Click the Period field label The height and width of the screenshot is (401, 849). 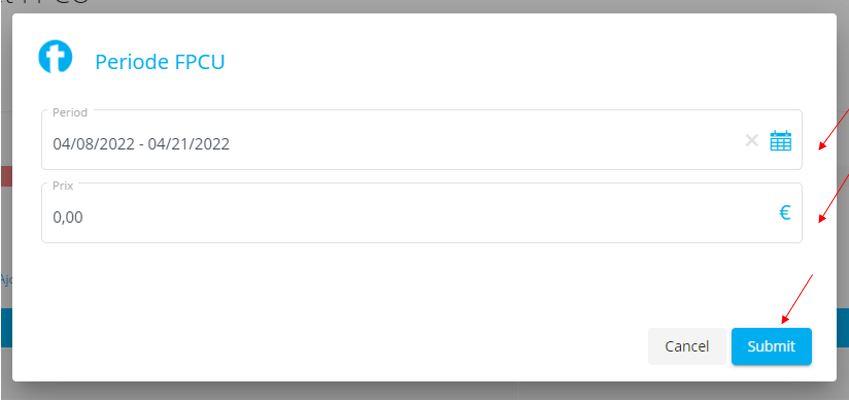pyautogui.click(x=70, y=113)
